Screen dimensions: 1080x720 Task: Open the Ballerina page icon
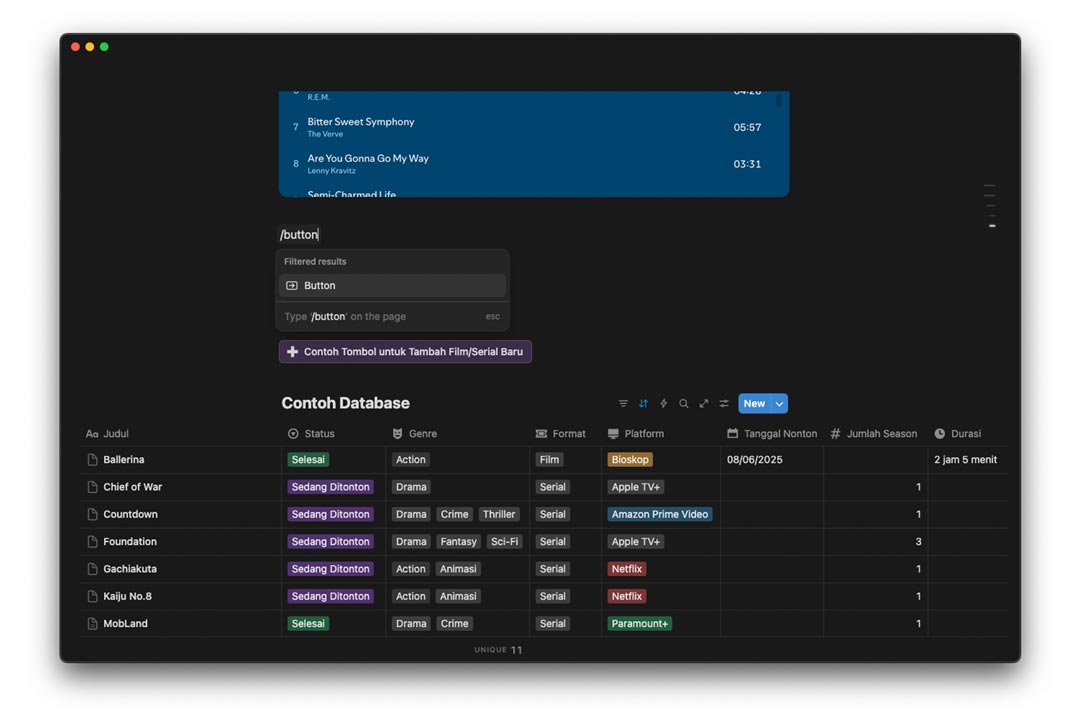coord(93,460)
